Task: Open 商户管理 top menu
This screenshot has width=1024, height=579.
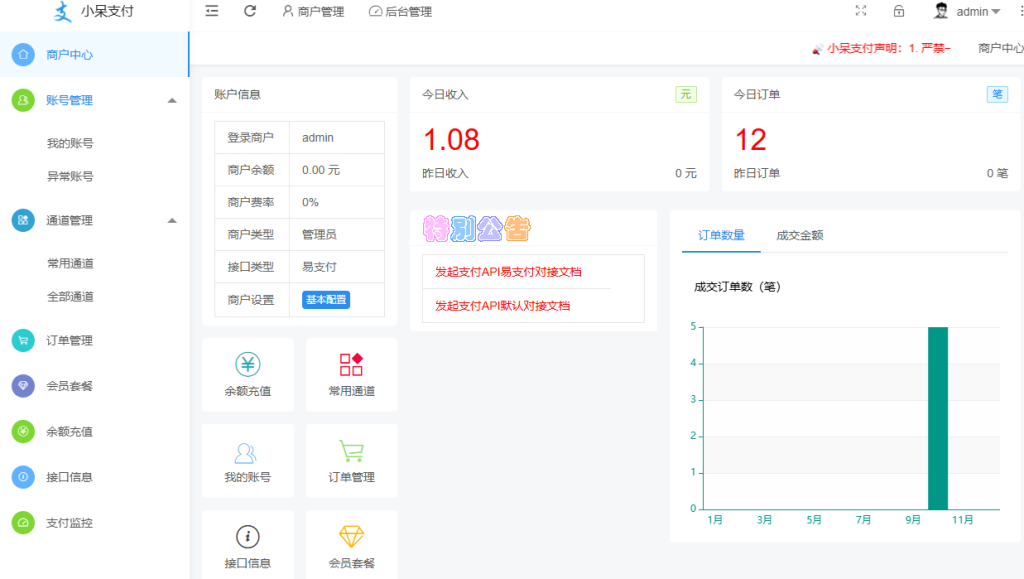Action: (313, 12)
